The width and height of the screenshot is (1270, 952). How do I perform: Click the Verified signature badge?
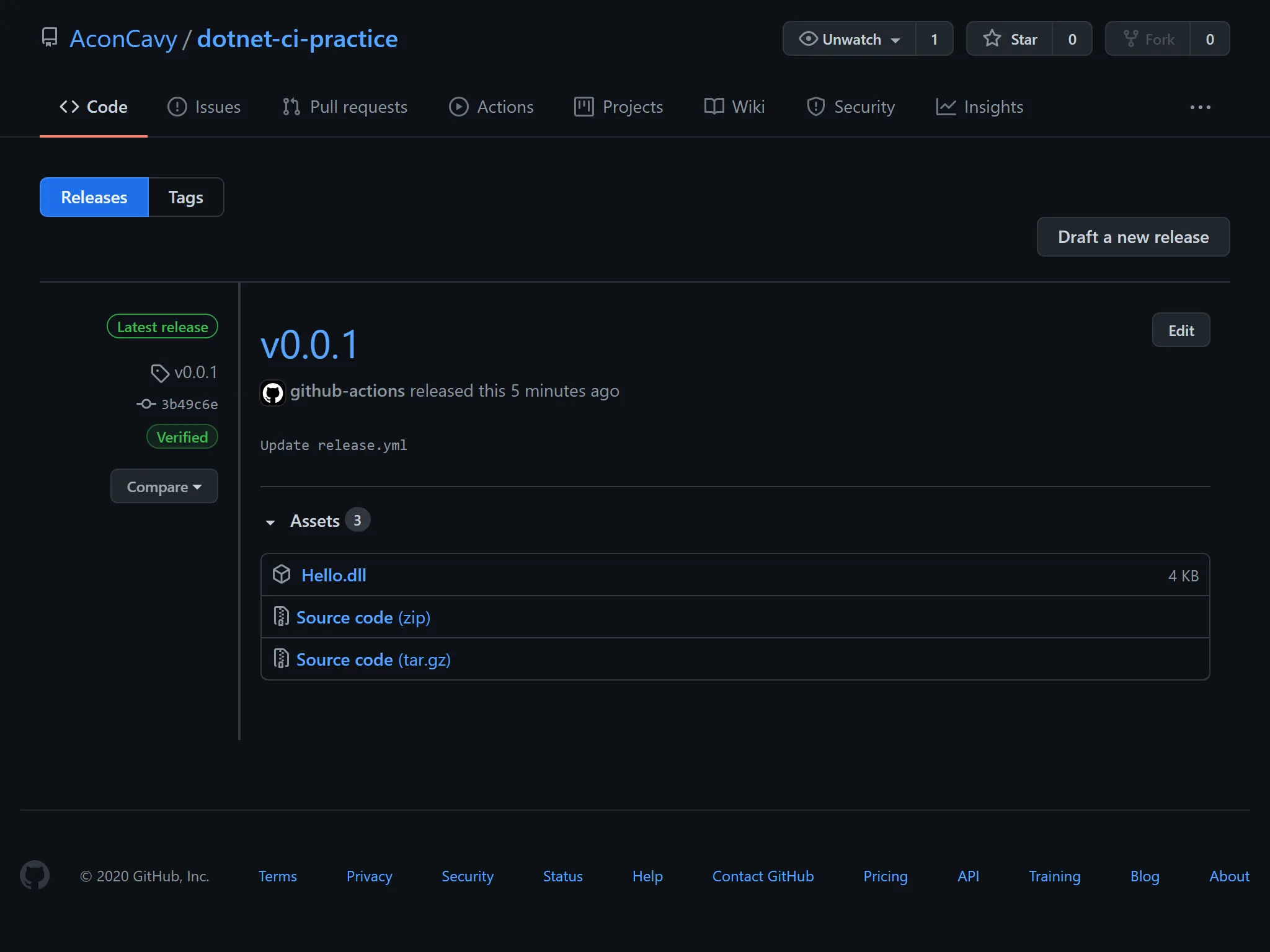[182, 437]
